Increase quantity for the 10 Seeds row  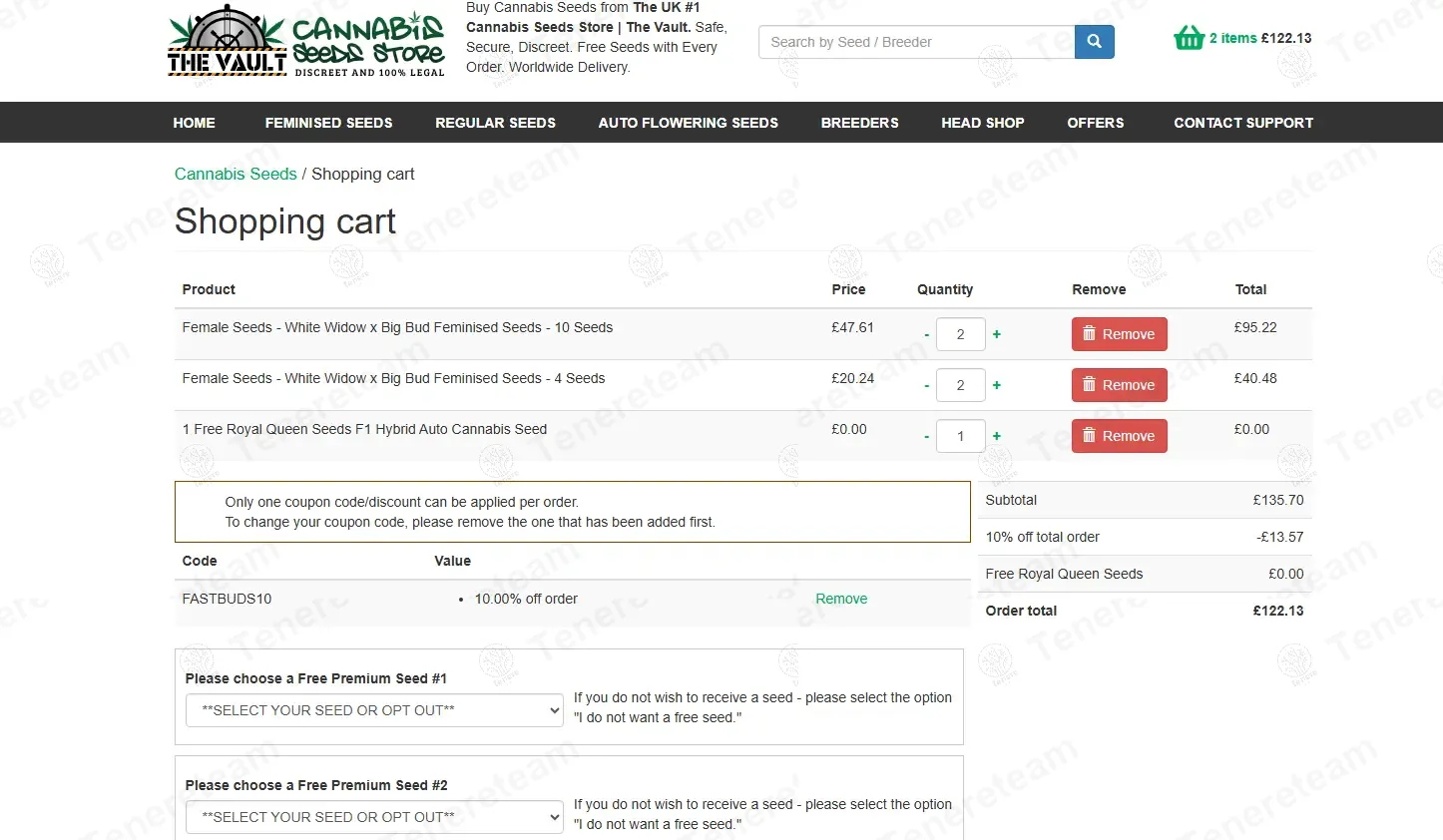(997, 334)
